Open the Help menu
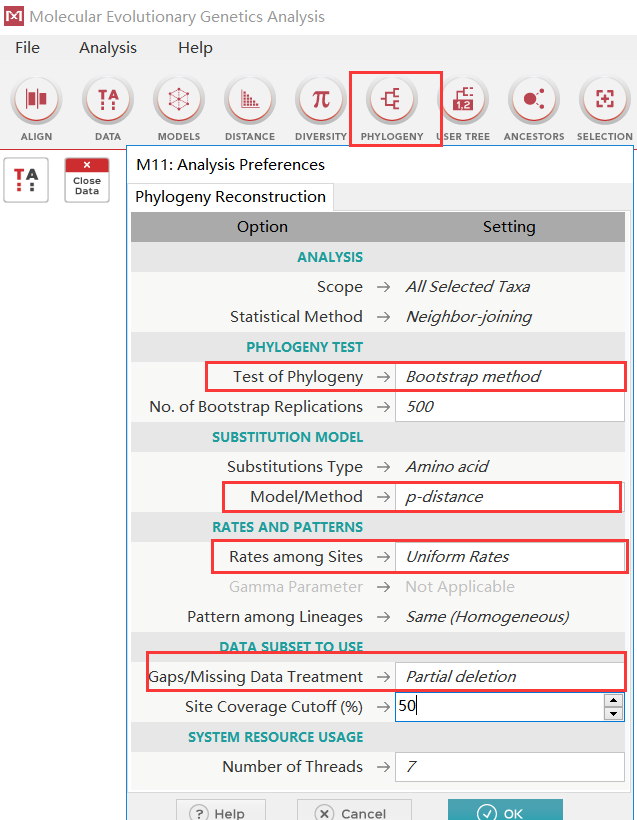This screenshot has width=637, height=820. [195, 48]
